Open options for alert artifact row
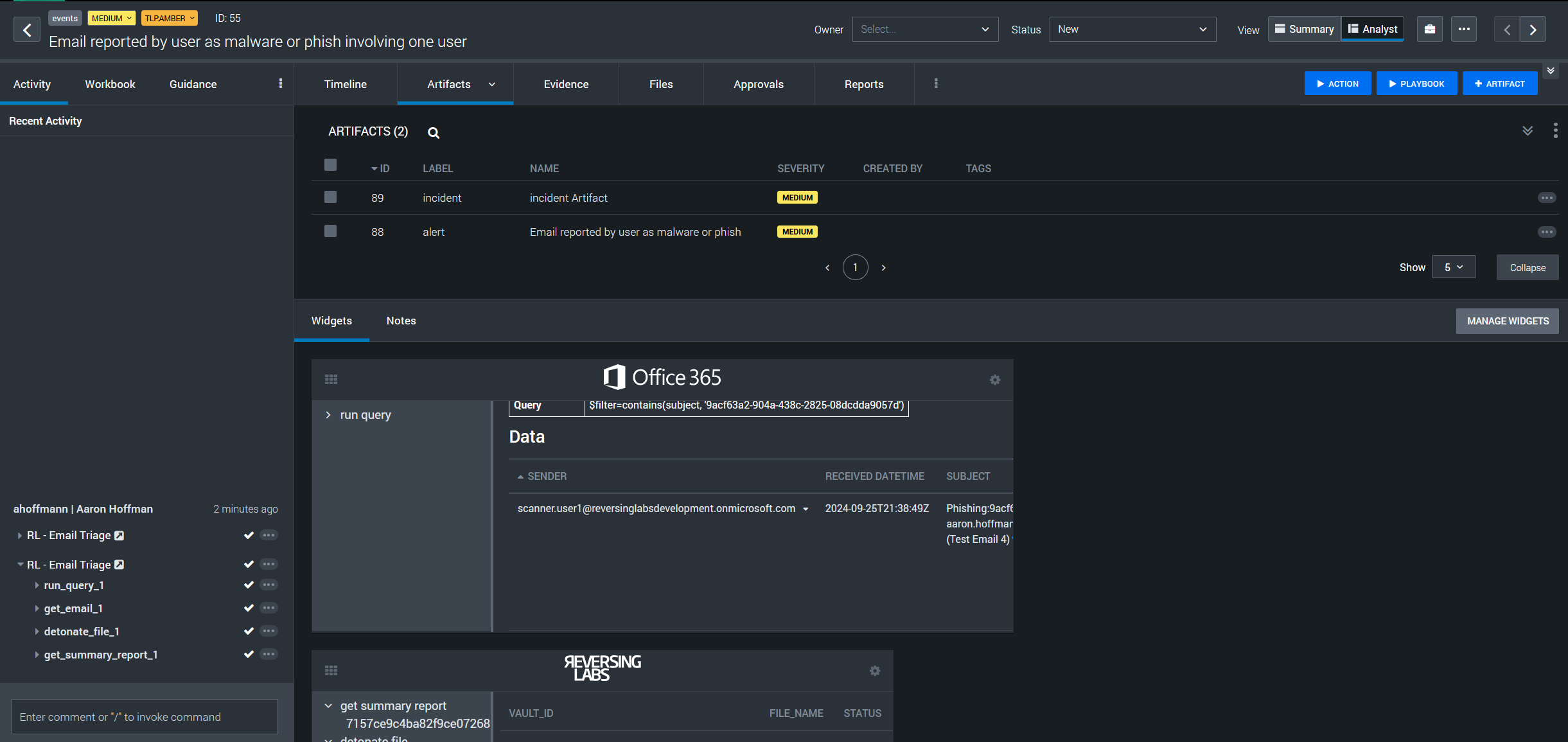The width and height of the screenshot is (1568, 742). [x=1547, y=232]
